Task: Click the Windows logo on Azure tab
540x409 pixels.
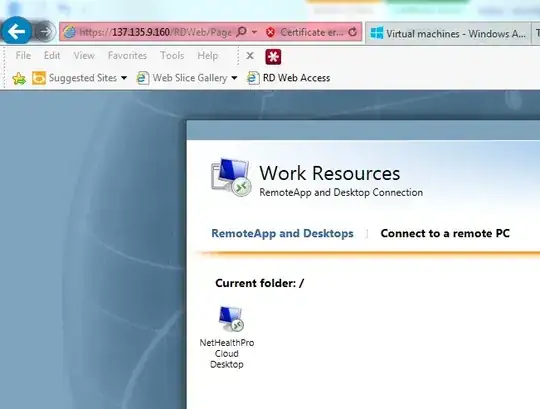Action: [x=376, y=33]
